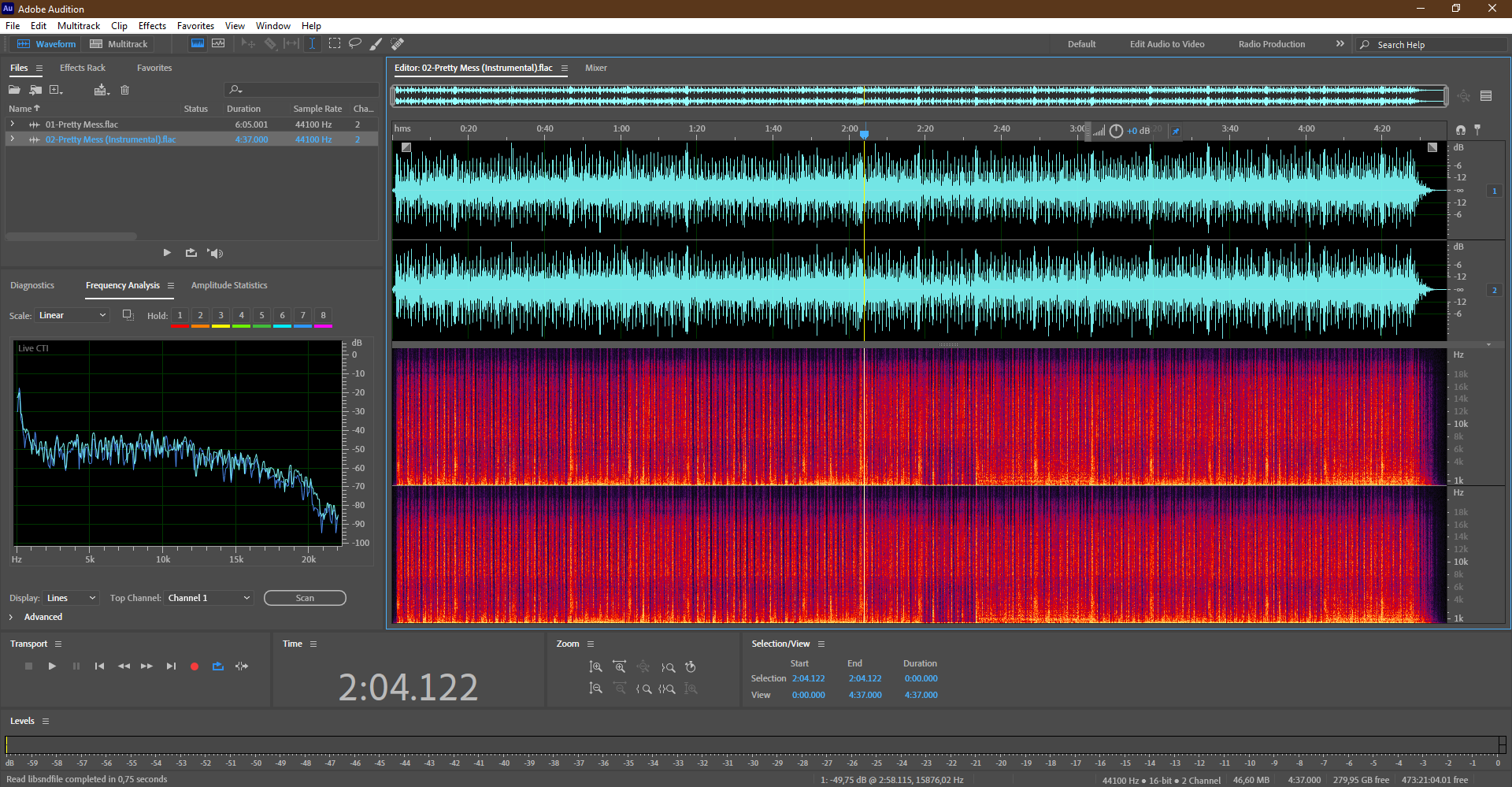Open the Edit menu

tap(39, 26)
